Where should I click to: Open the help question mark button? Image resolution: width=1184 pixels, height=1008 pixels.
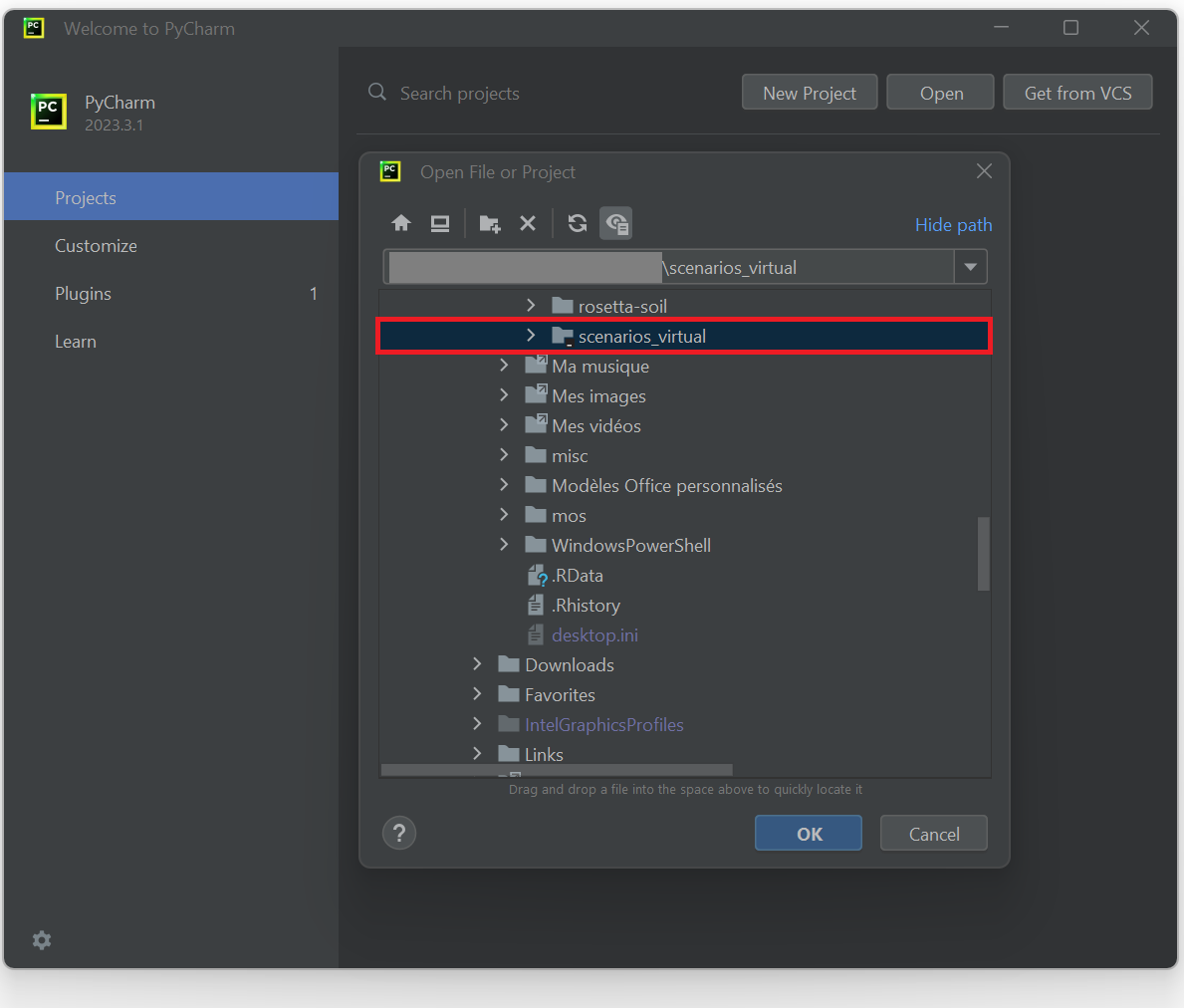(399, 834)
